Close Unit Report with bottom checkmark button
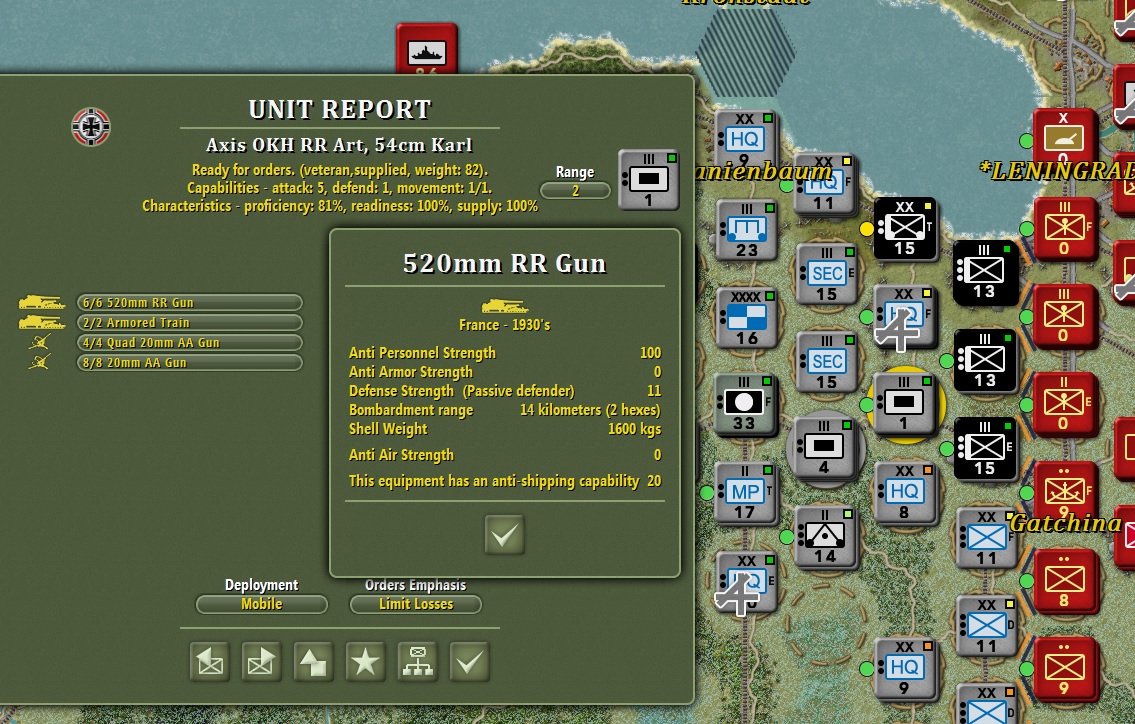 [470, 662]
